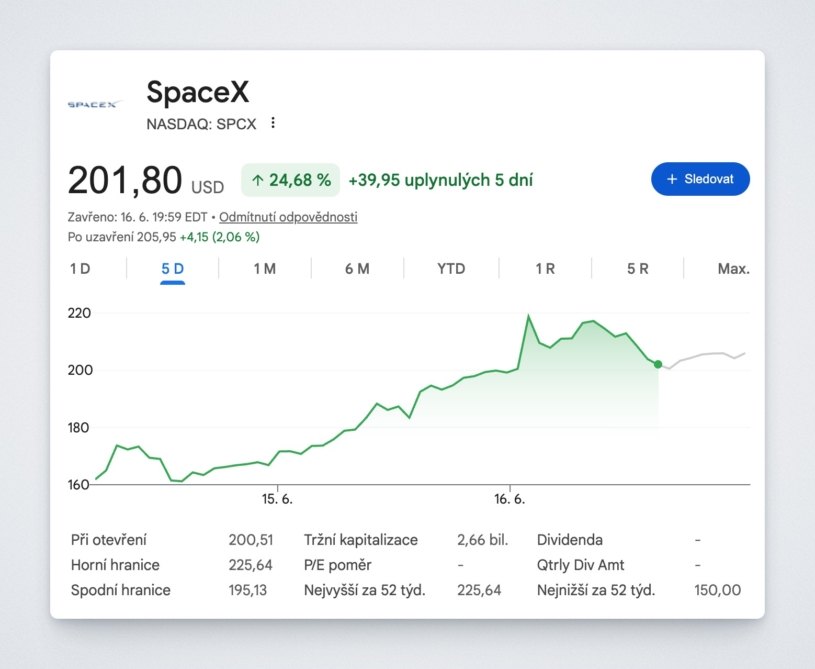
Task: Click the Nejvyšší za 52 týd. label
Action: pos(364,590)
